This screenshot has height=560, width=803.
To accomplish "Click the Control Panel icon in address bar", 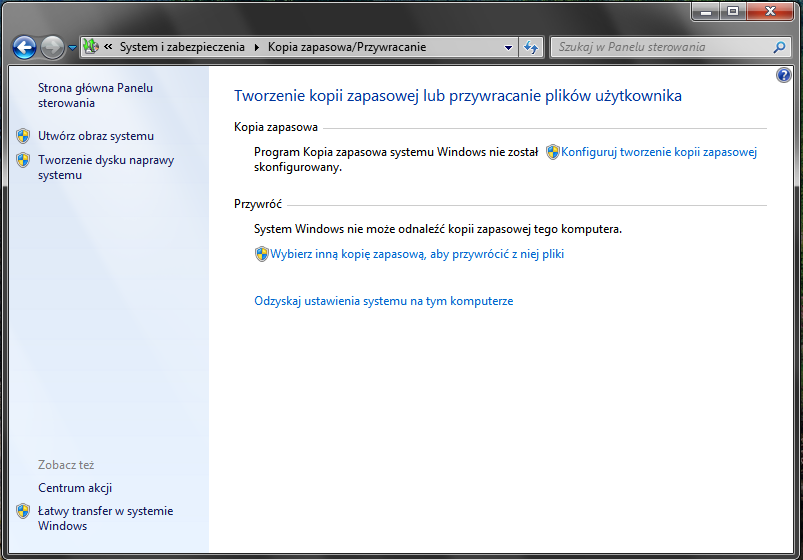I will [91, 47].
